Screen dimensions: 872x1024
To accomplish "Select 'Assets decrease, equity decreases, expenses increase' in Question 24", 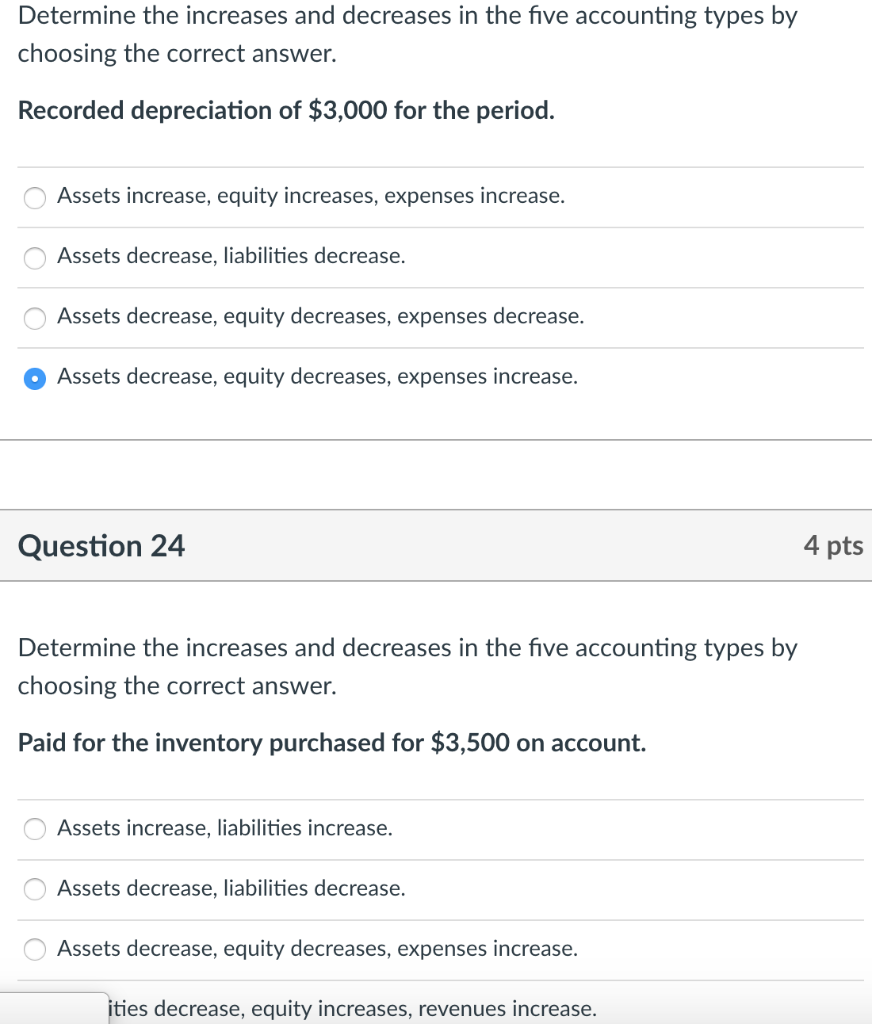I will coord(34,948).
